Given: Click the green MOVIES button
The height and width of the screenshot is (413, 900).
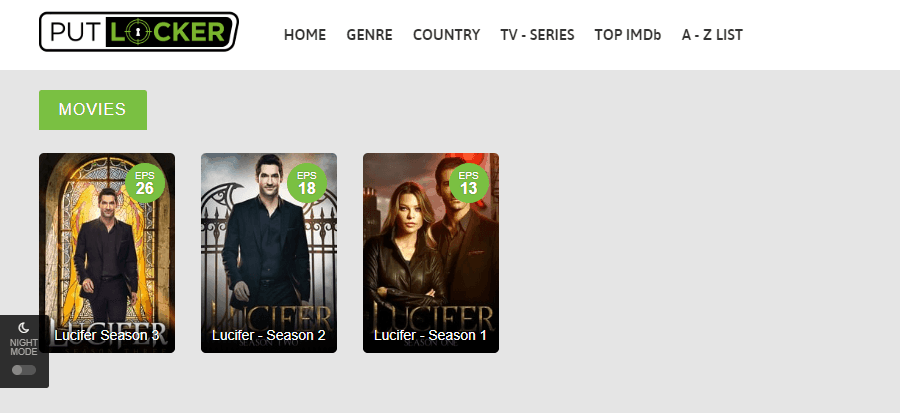Looking at the screenshot, I should 93,110.
